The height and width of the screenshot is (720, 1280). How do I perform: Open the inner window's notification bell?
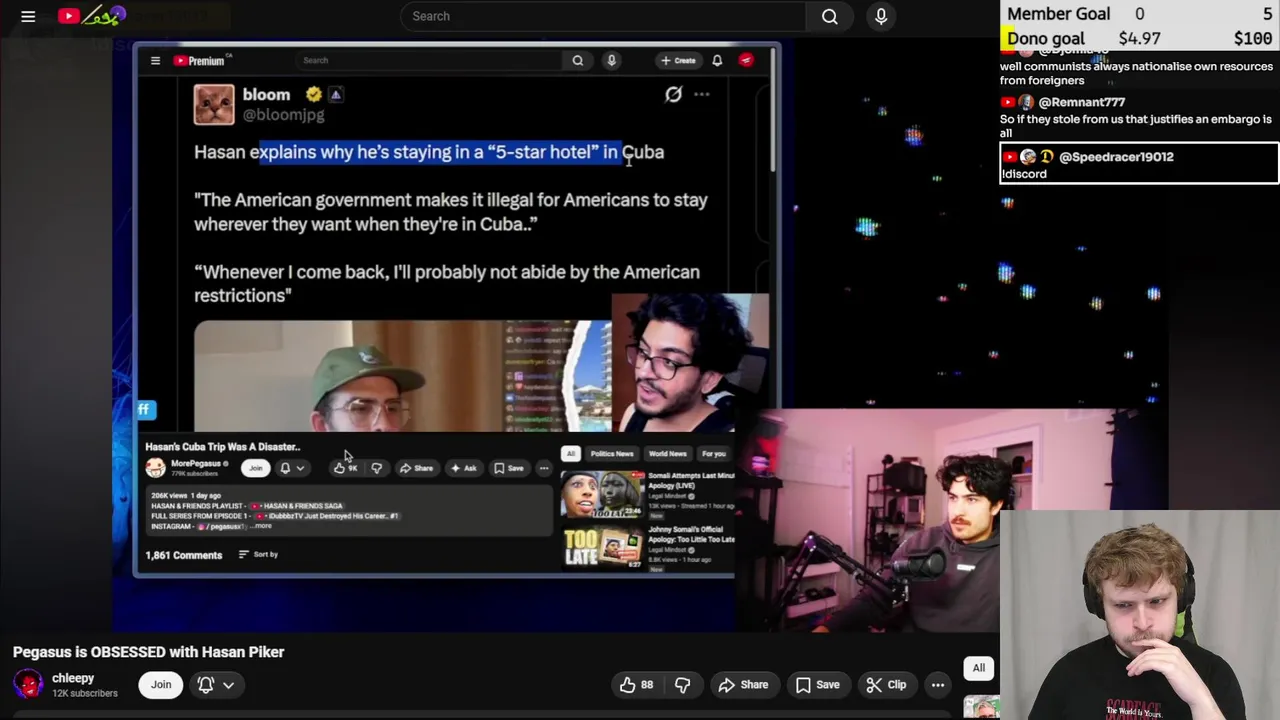click(x=717, y=61)
